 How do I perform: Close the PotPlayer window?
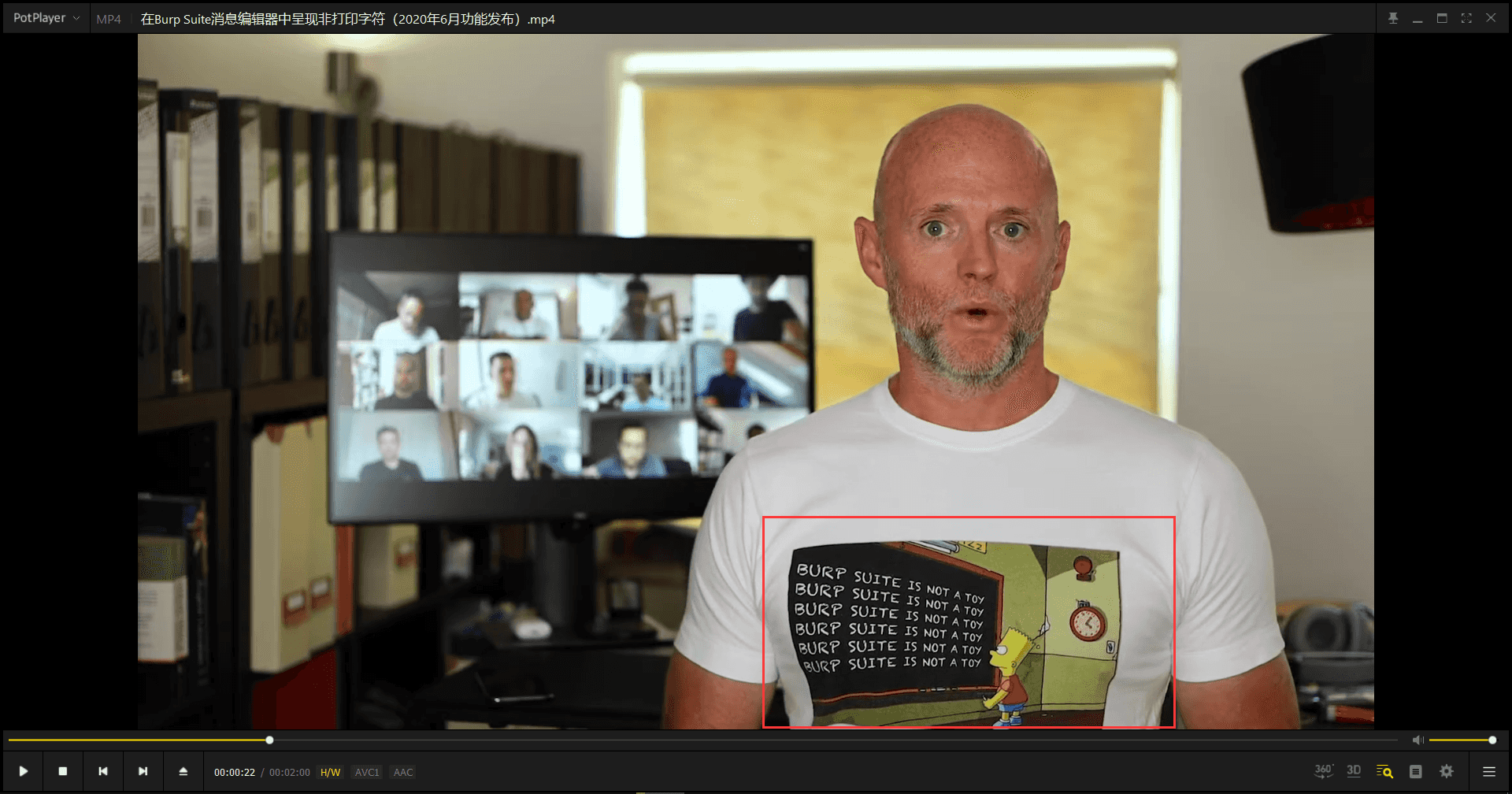(1491, 18)
